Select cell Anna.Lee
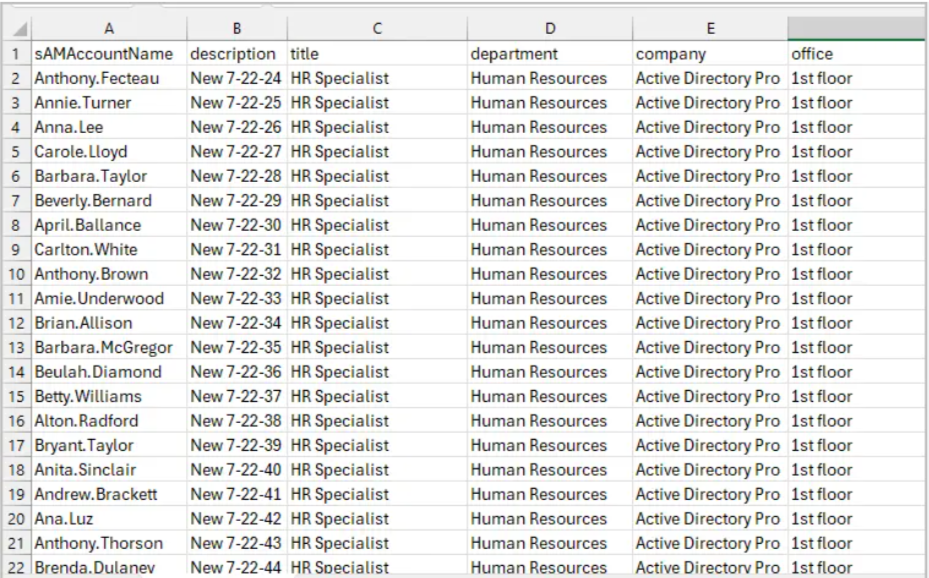This screenshot has width=929, height=578. 109,127
